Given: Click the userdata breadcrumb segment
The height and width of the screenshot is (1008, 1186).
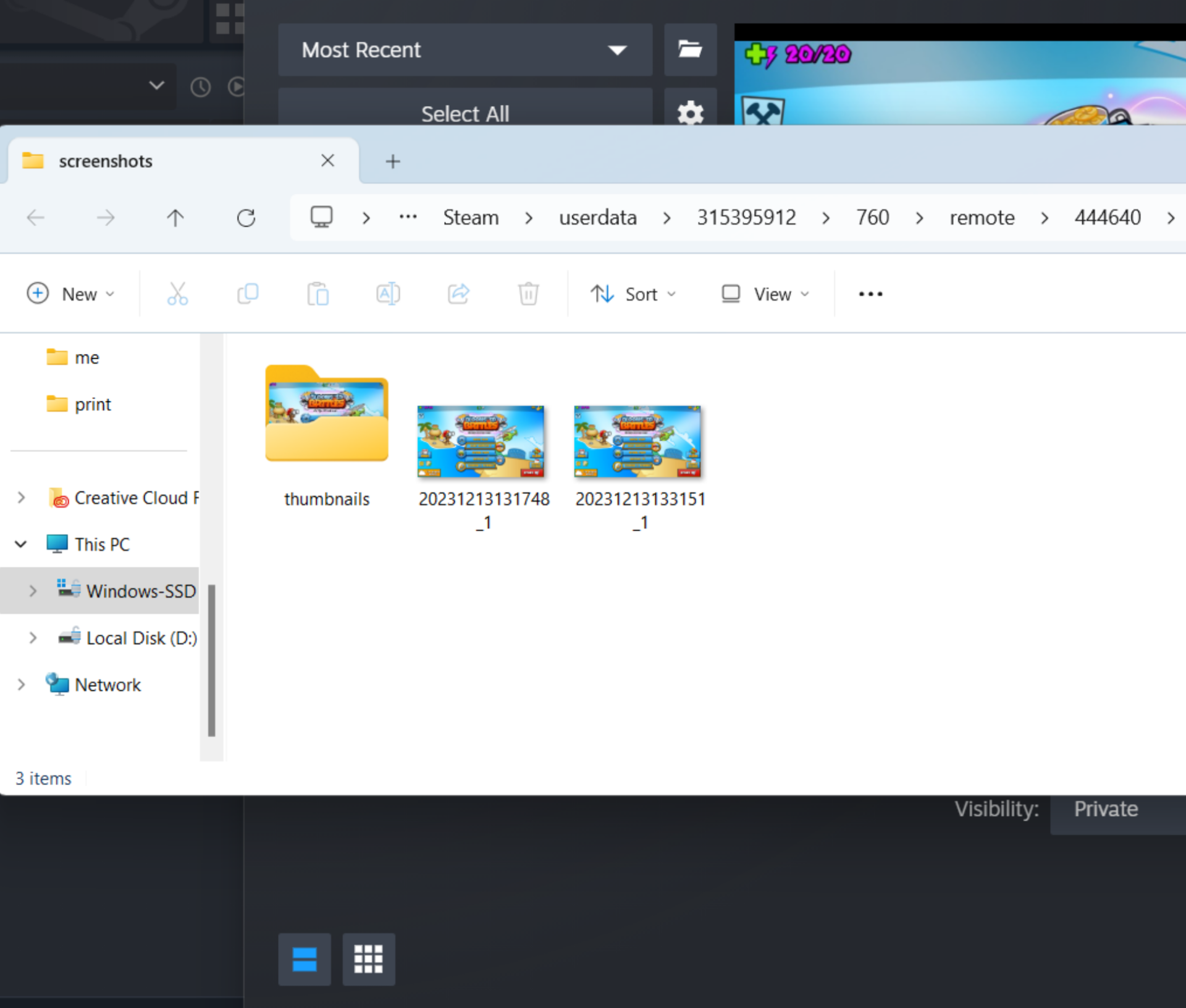Looking at the screenshot, I should (597, 217).
